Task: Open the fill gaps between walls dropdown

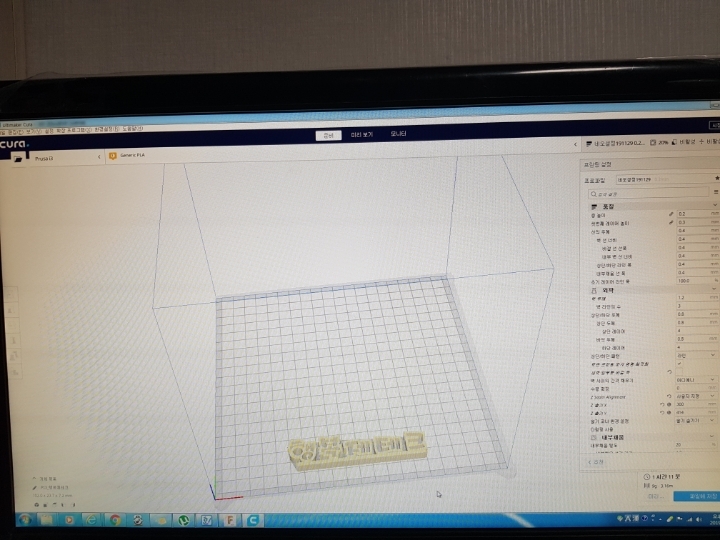Action: (696, 380)
